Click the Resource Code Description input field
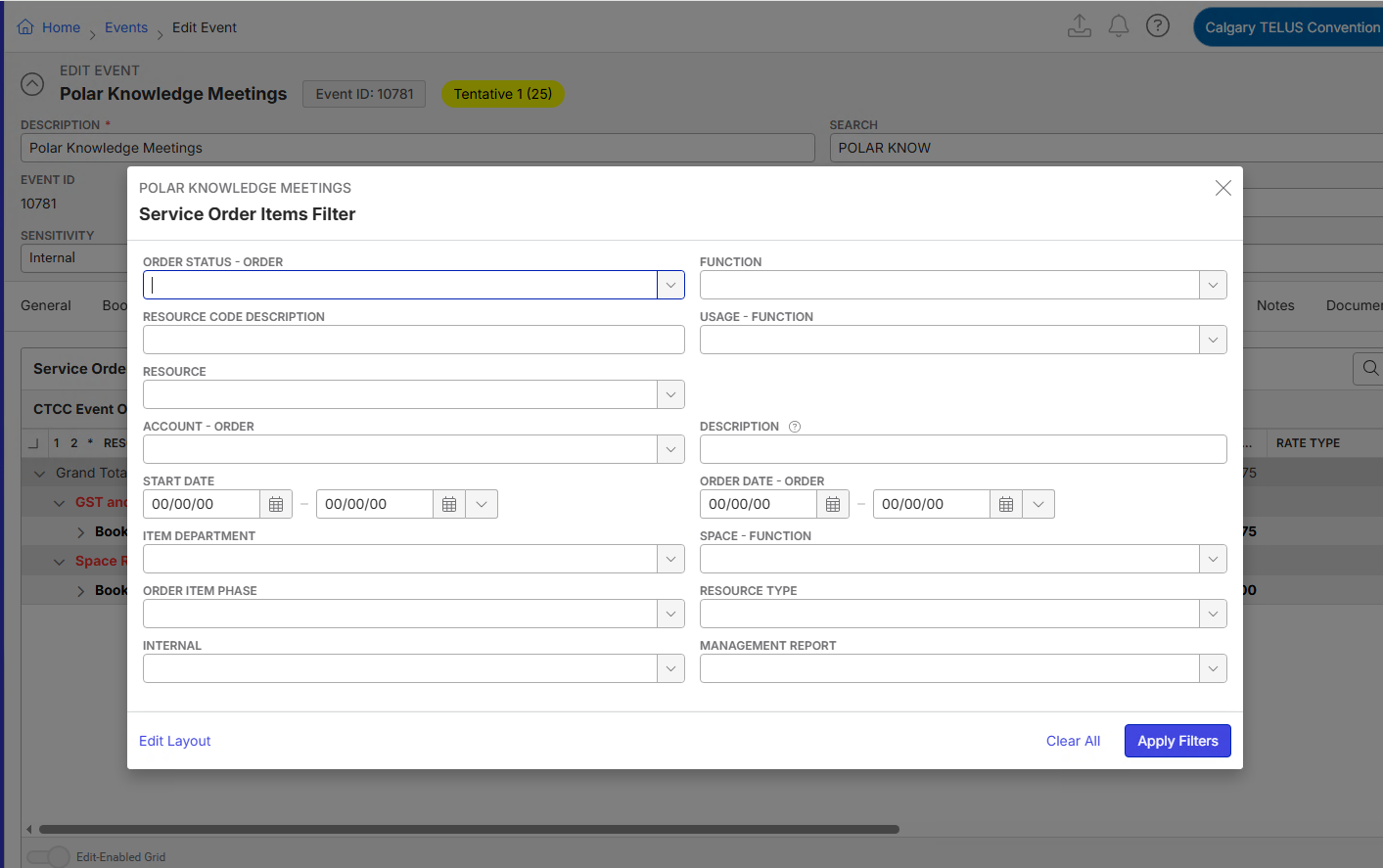The height and width of the screenshot is (868, 1383). click(x=414, y=340)
